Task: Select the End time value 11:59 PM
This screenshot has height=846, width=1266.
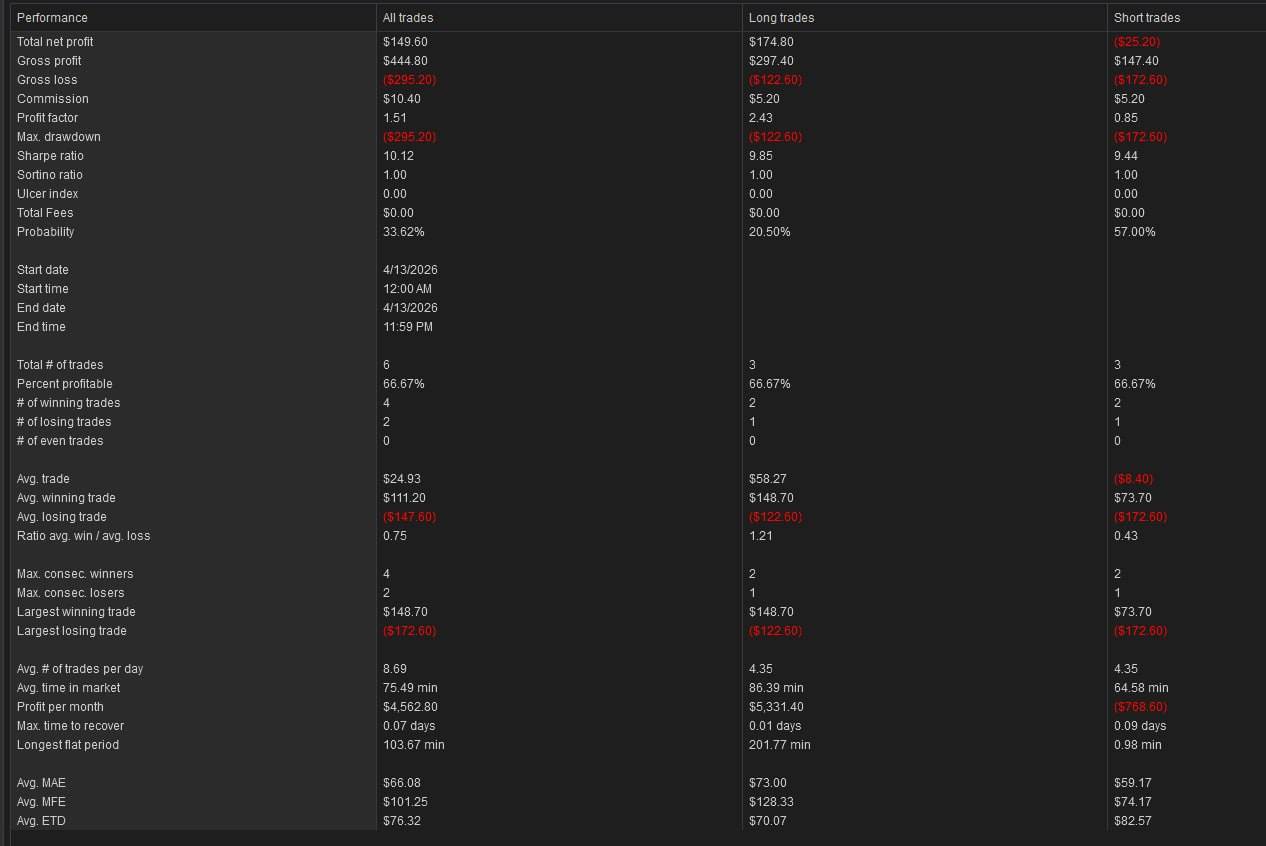Action: pyautogui.click(x=408, y=327)
